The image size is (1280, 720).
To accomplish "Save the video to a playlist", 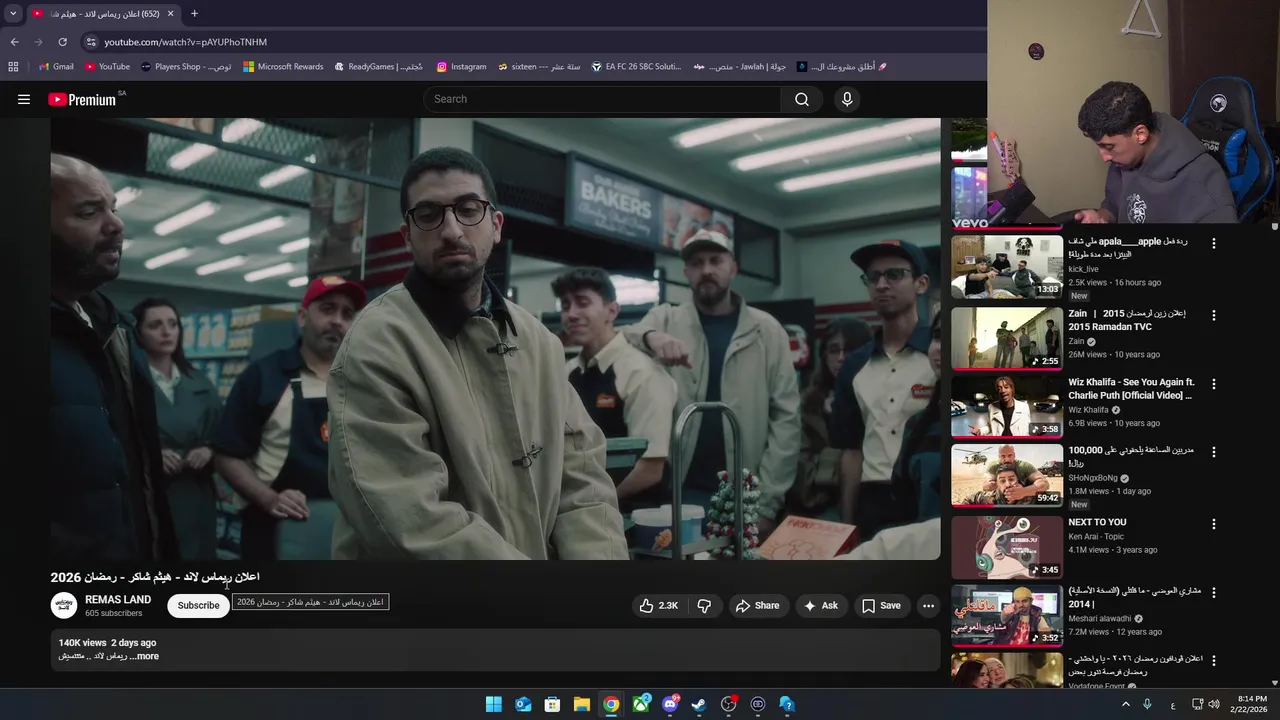I will point(881,605).
